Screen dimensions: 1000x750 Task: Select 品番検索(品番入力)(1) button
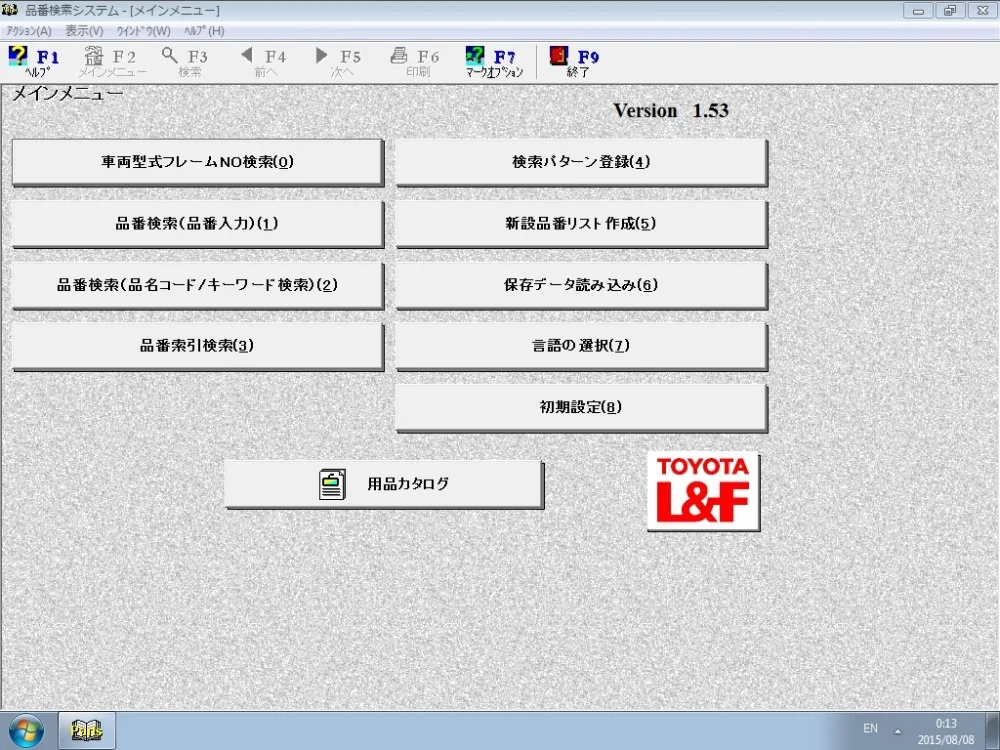[198, 224]
